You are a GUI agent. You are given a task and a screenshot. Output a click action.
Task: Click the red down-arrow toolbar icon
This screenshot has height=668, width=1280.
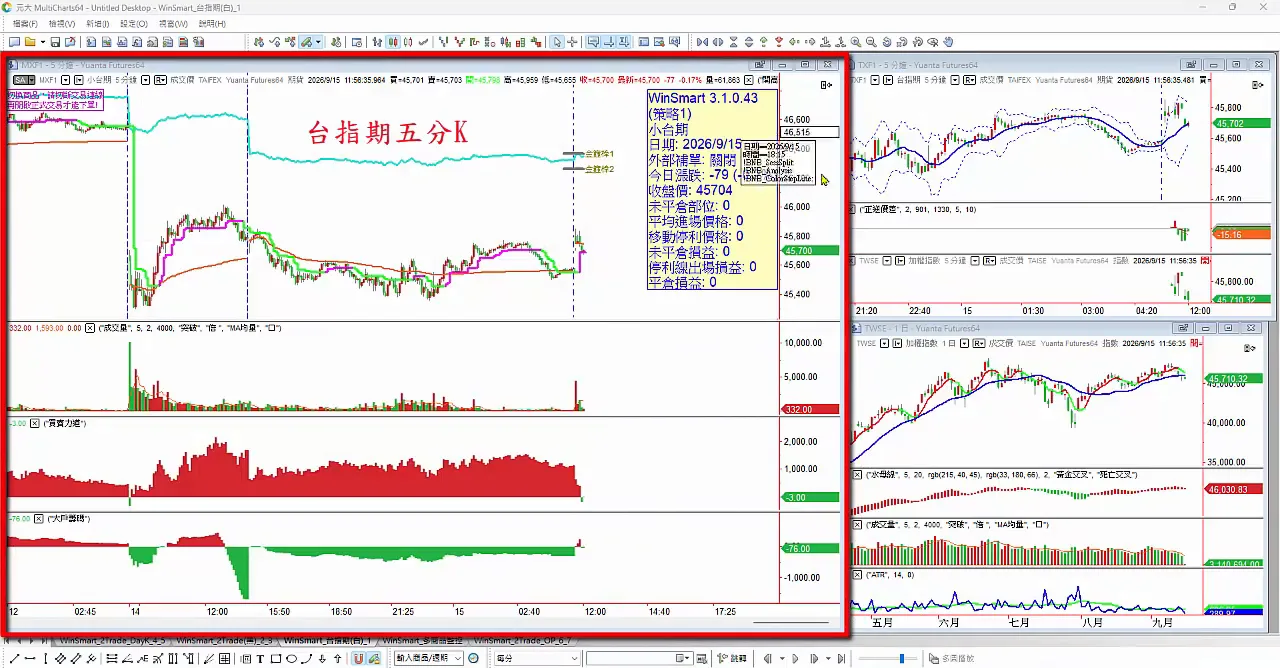click(779, 42)
